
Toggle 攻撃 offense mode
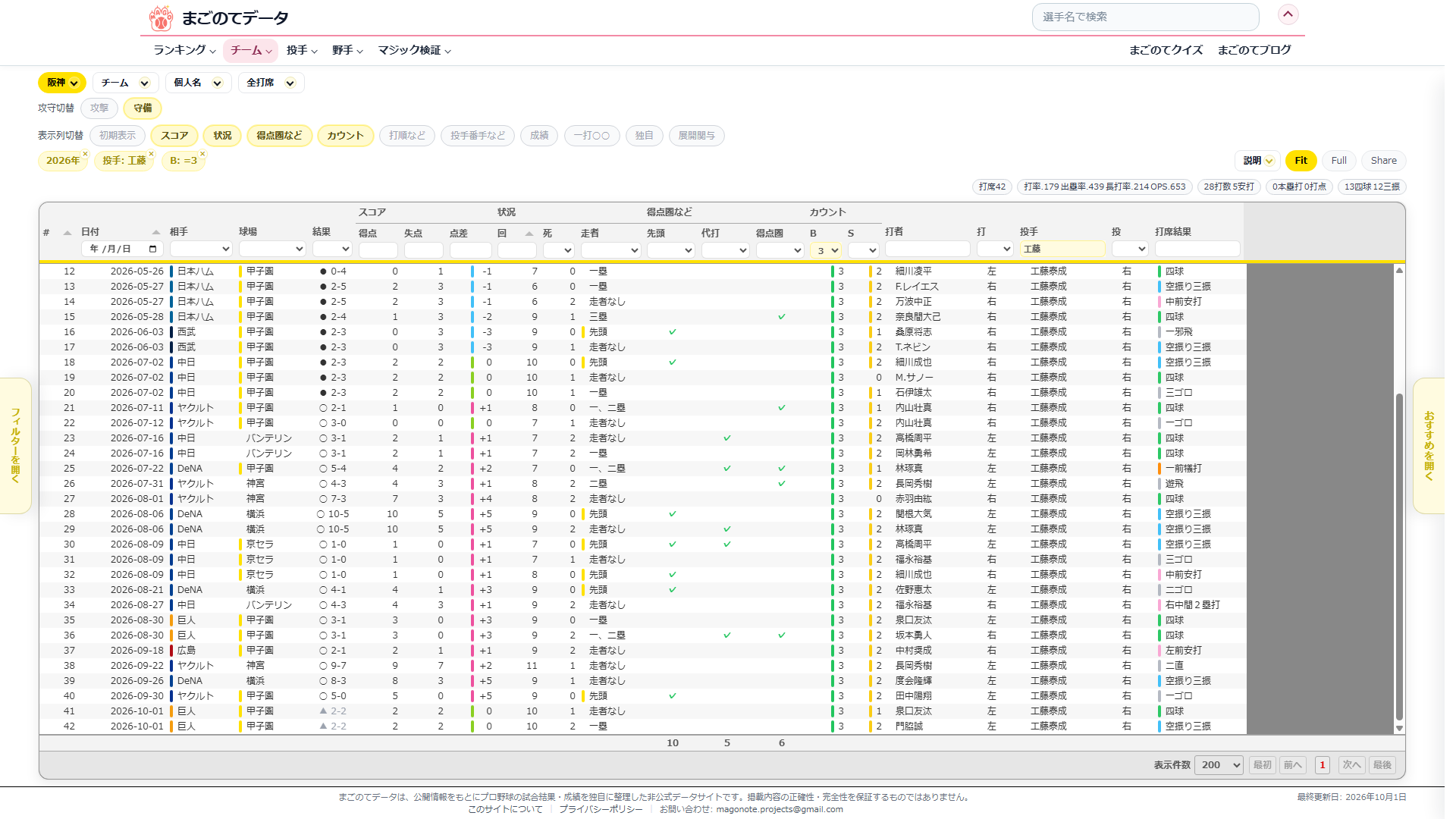tap(99, 108)
